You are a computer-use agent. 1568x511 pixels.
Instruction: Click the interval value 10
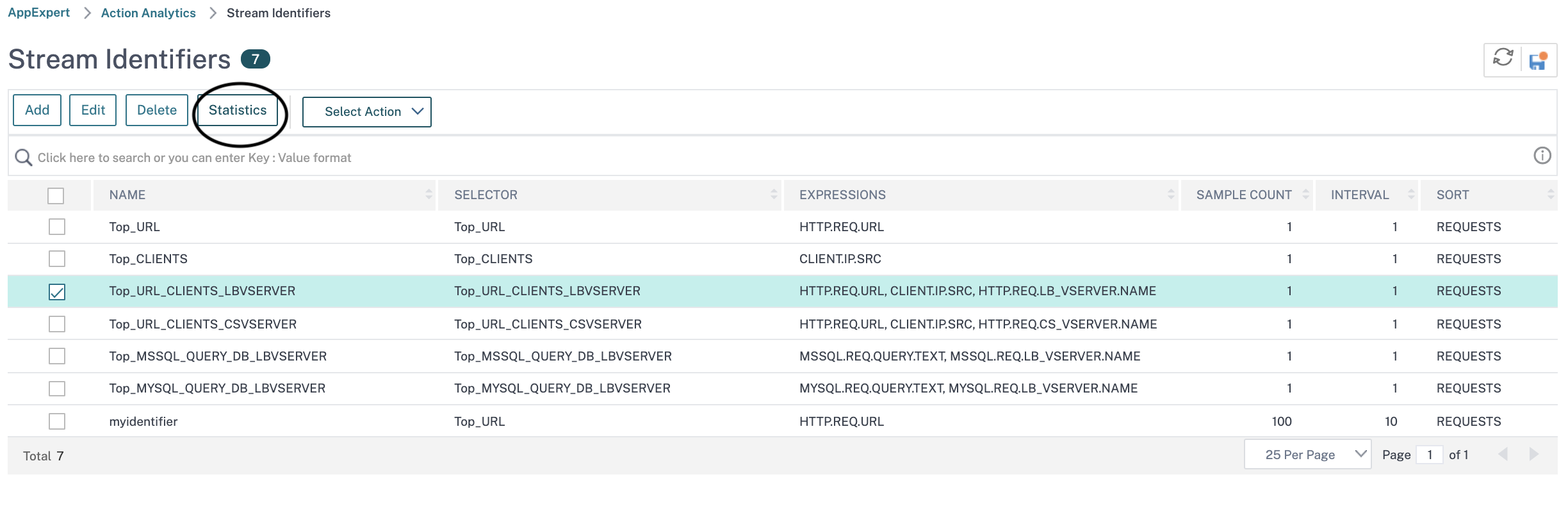coord(1391,421)
